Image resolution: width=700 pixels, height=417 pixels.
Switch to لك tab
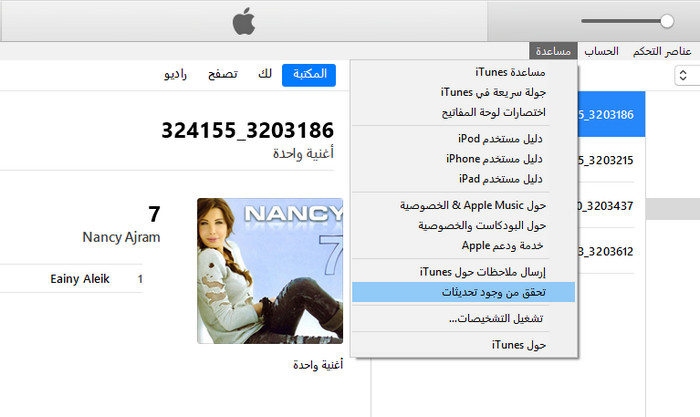tap(265, 74)
